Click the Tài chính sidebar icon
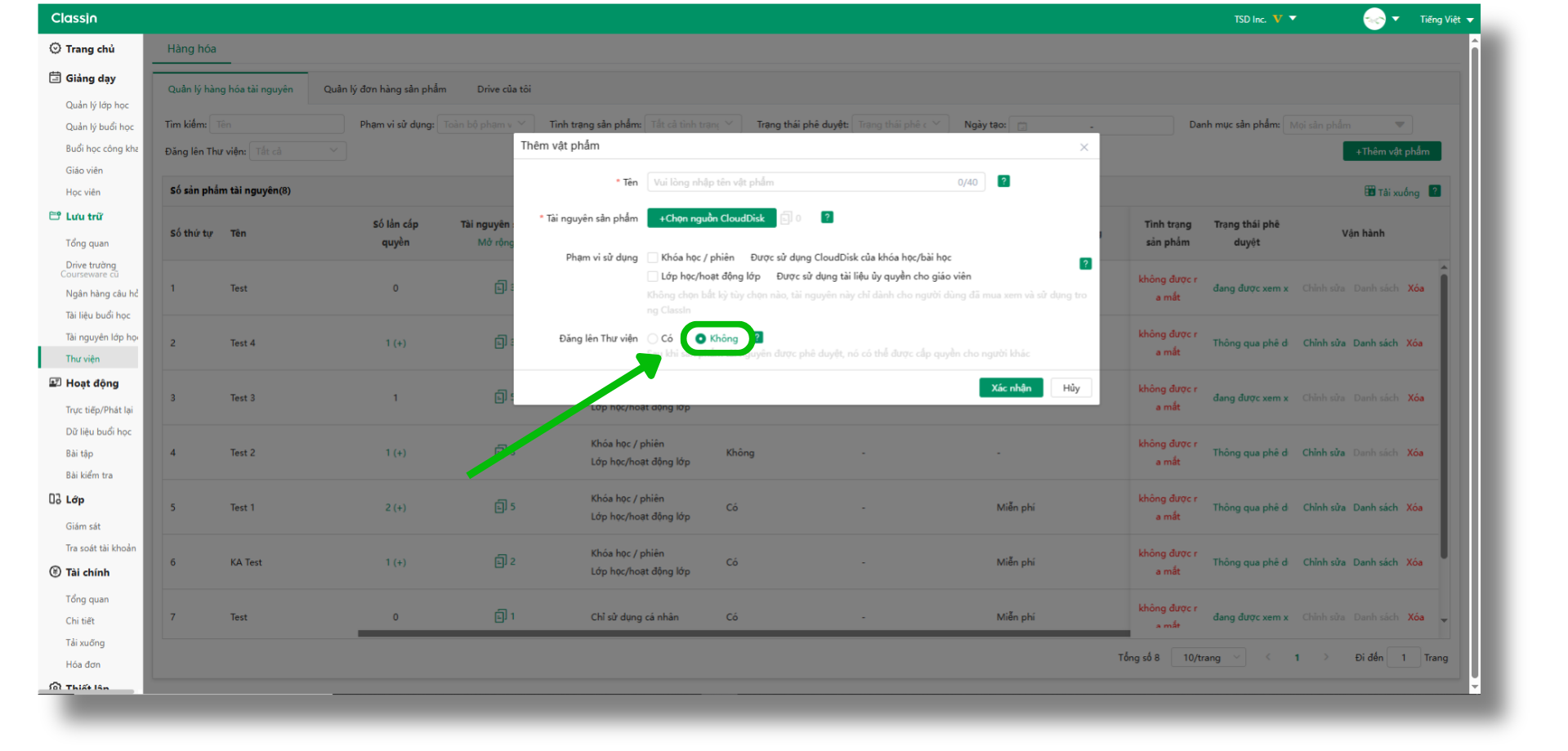Viewport: 1568px width, 751px height. pyautogui.click(x=55, y=572)
